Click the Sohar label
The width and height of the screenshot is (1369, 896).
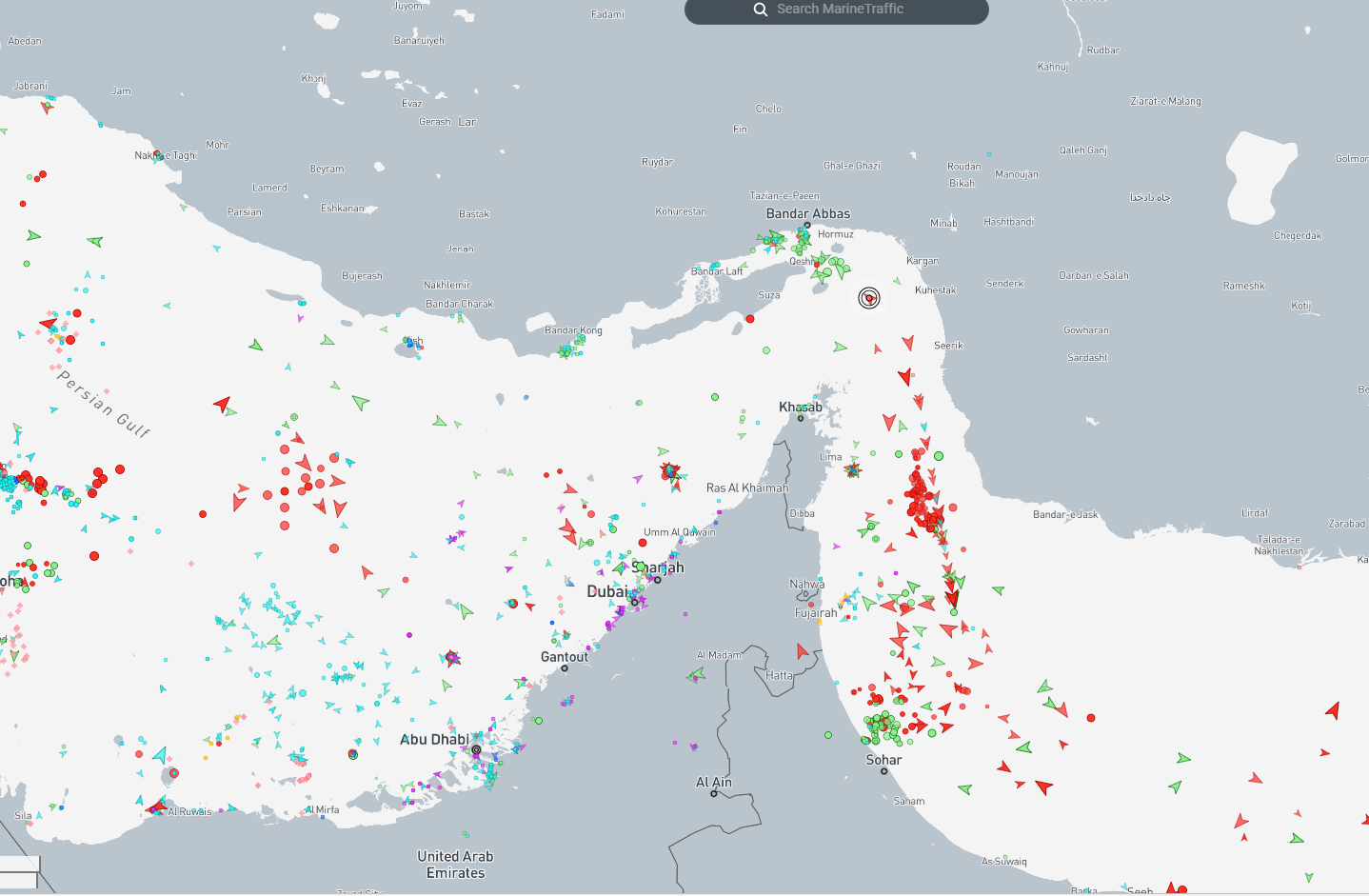click(x=883, y=760)
